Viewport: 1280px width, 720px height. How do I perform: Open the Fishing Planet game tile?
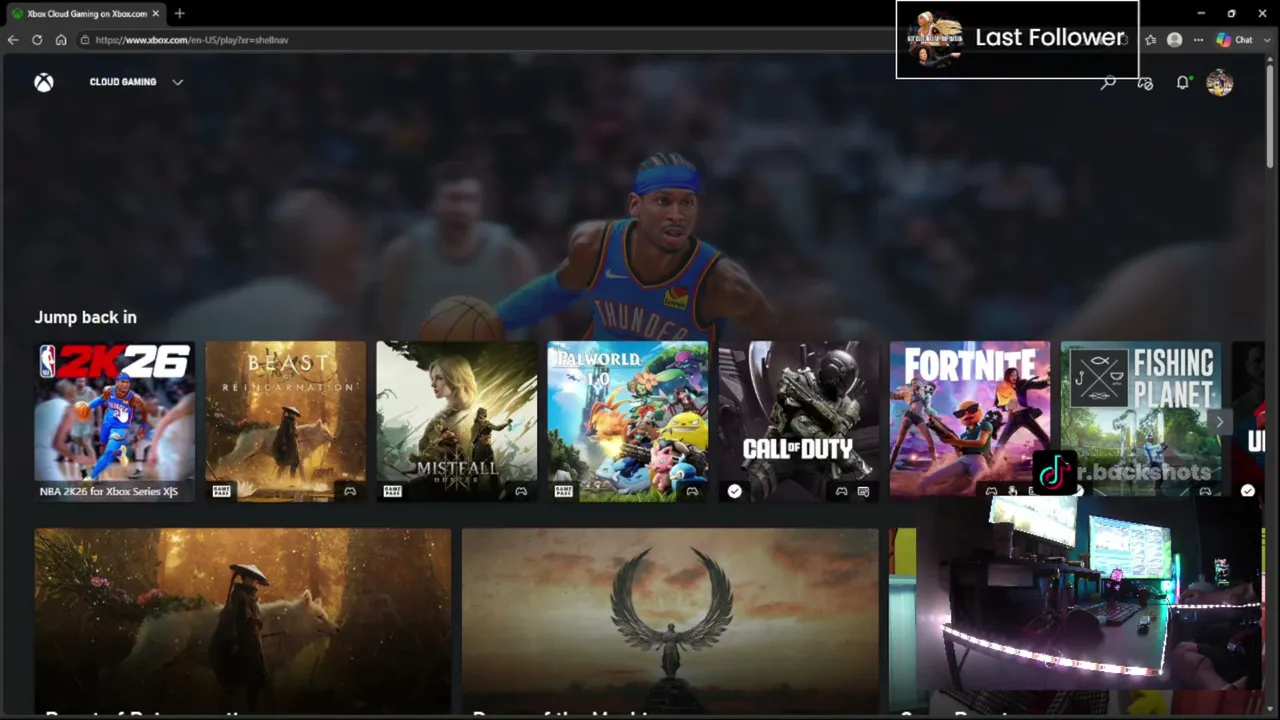[1141, 421]
